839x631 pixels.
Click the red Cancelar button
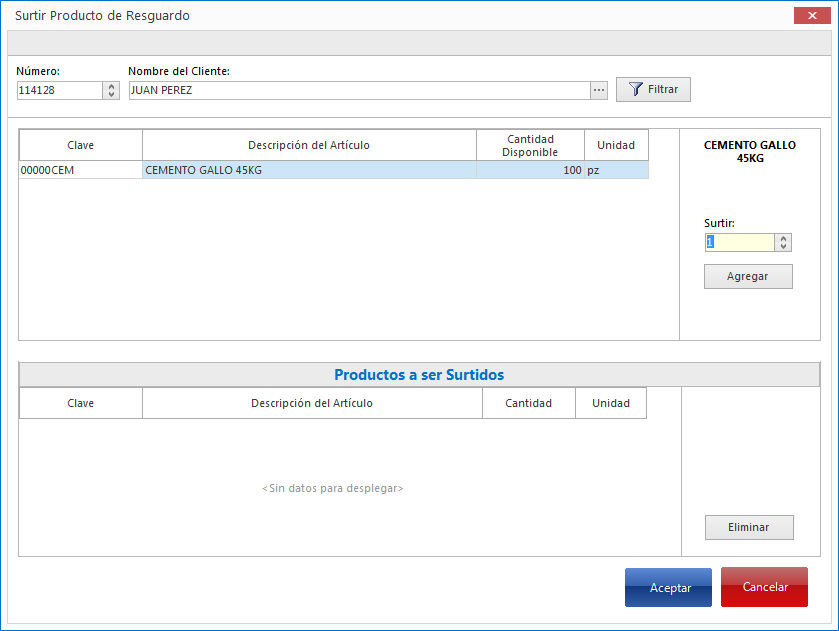(764, 588)
